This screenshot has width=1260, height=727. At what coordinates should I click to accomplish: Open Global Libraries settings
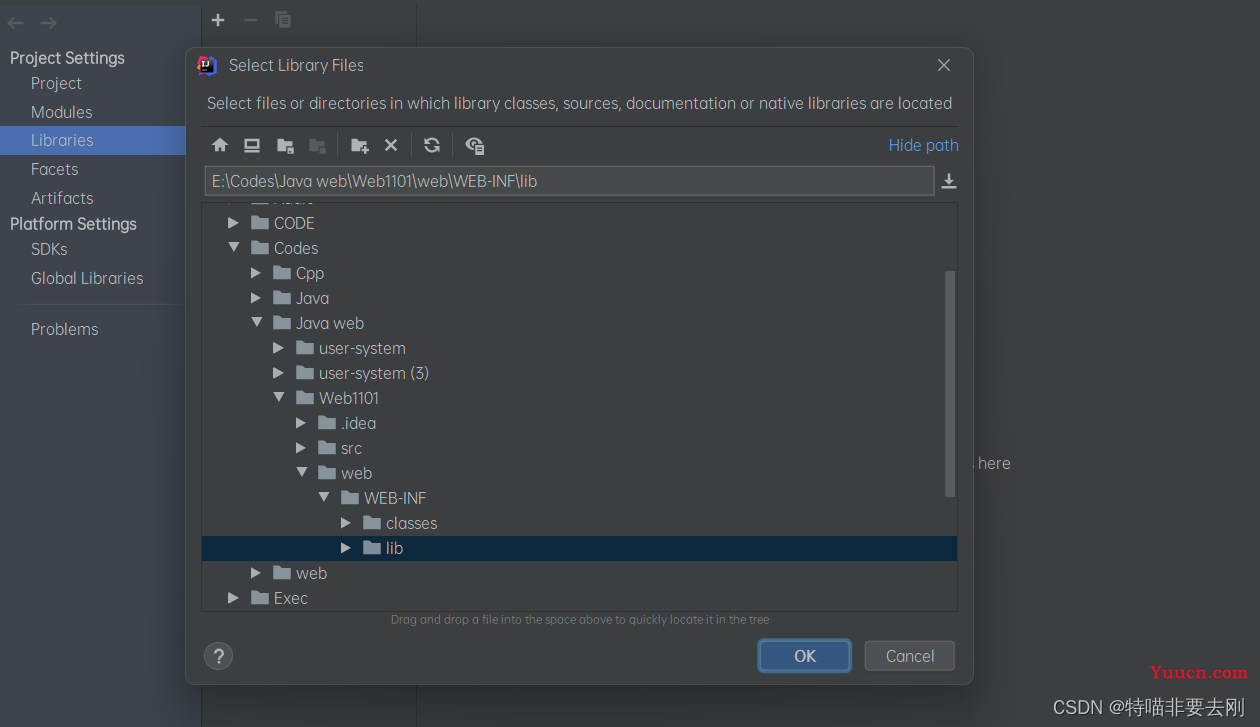coord(87,278)
